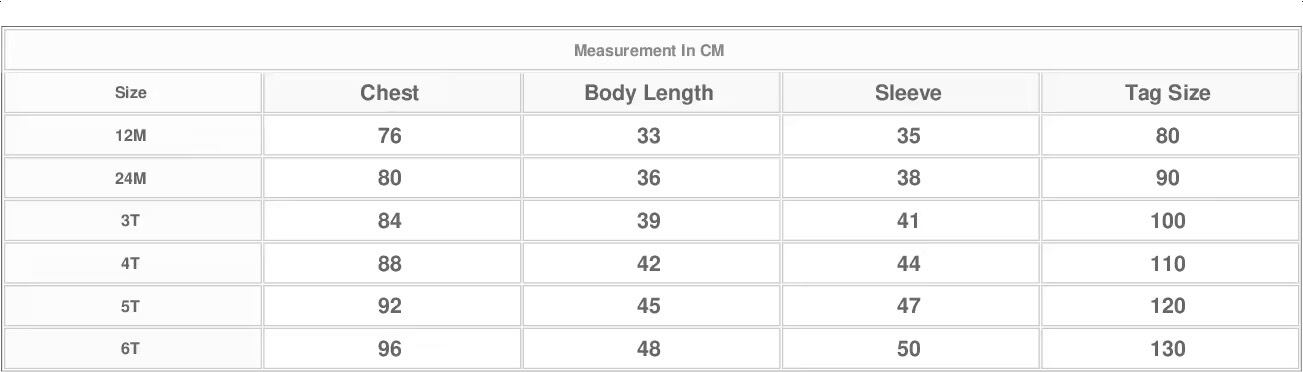Select the 12M size row label
The height and width of the screenshot is (372, 1303).
click(131, 136)
